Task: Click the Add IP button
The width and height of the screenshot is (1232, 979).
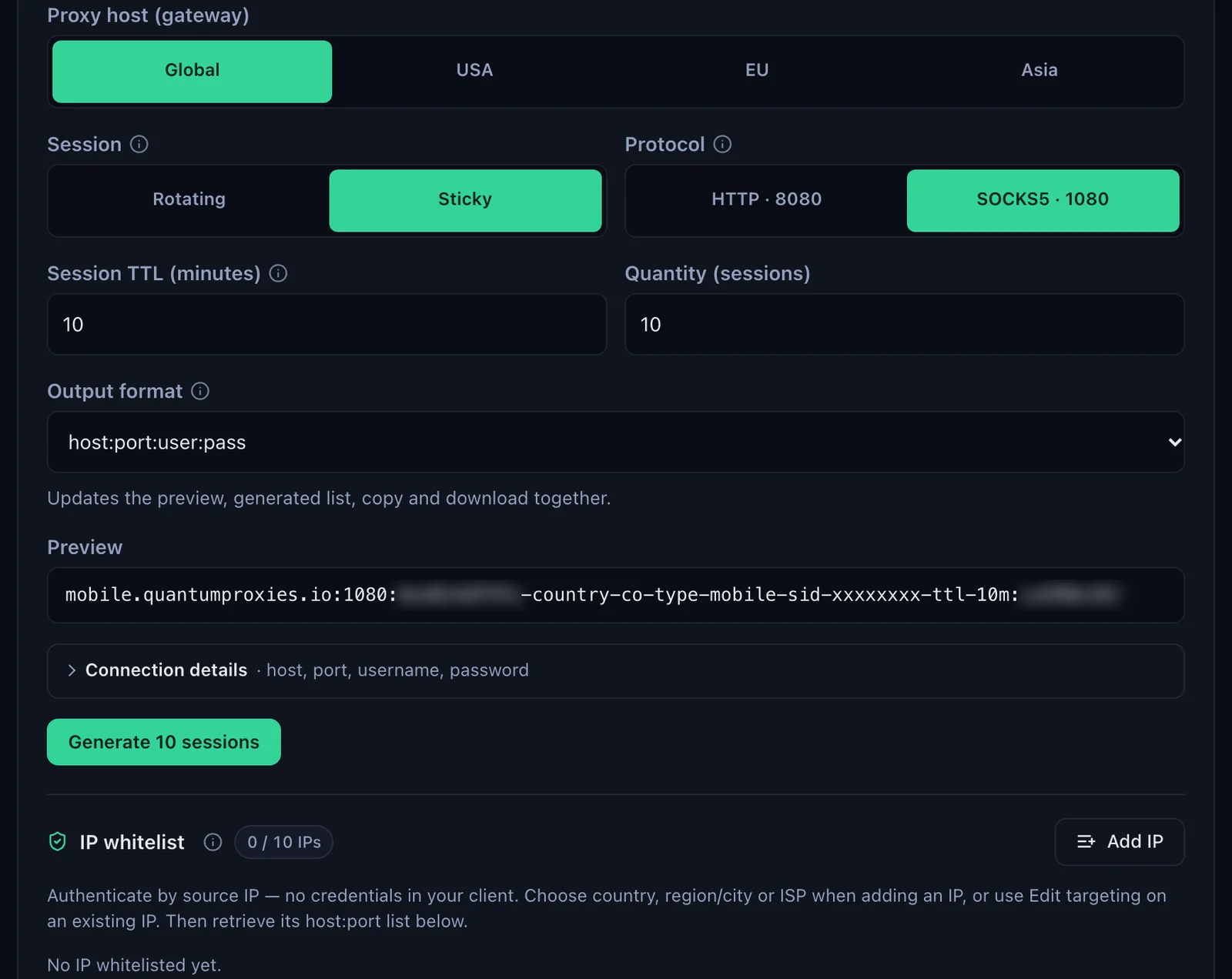Action: (x=1120, y=842)
